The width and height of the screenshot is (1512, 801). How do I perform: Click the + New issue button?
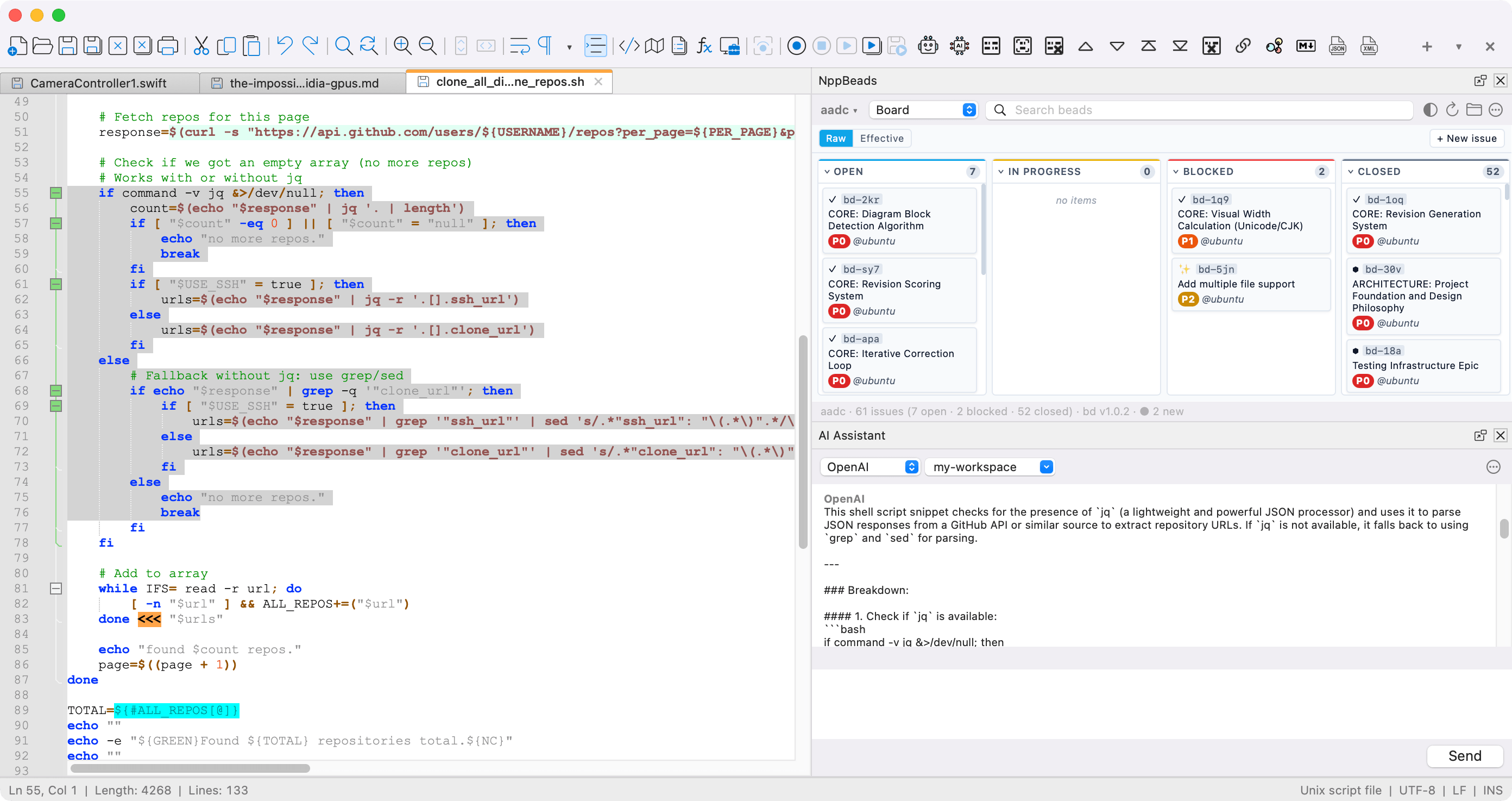pyautogui.click(x=1466, y=139)
